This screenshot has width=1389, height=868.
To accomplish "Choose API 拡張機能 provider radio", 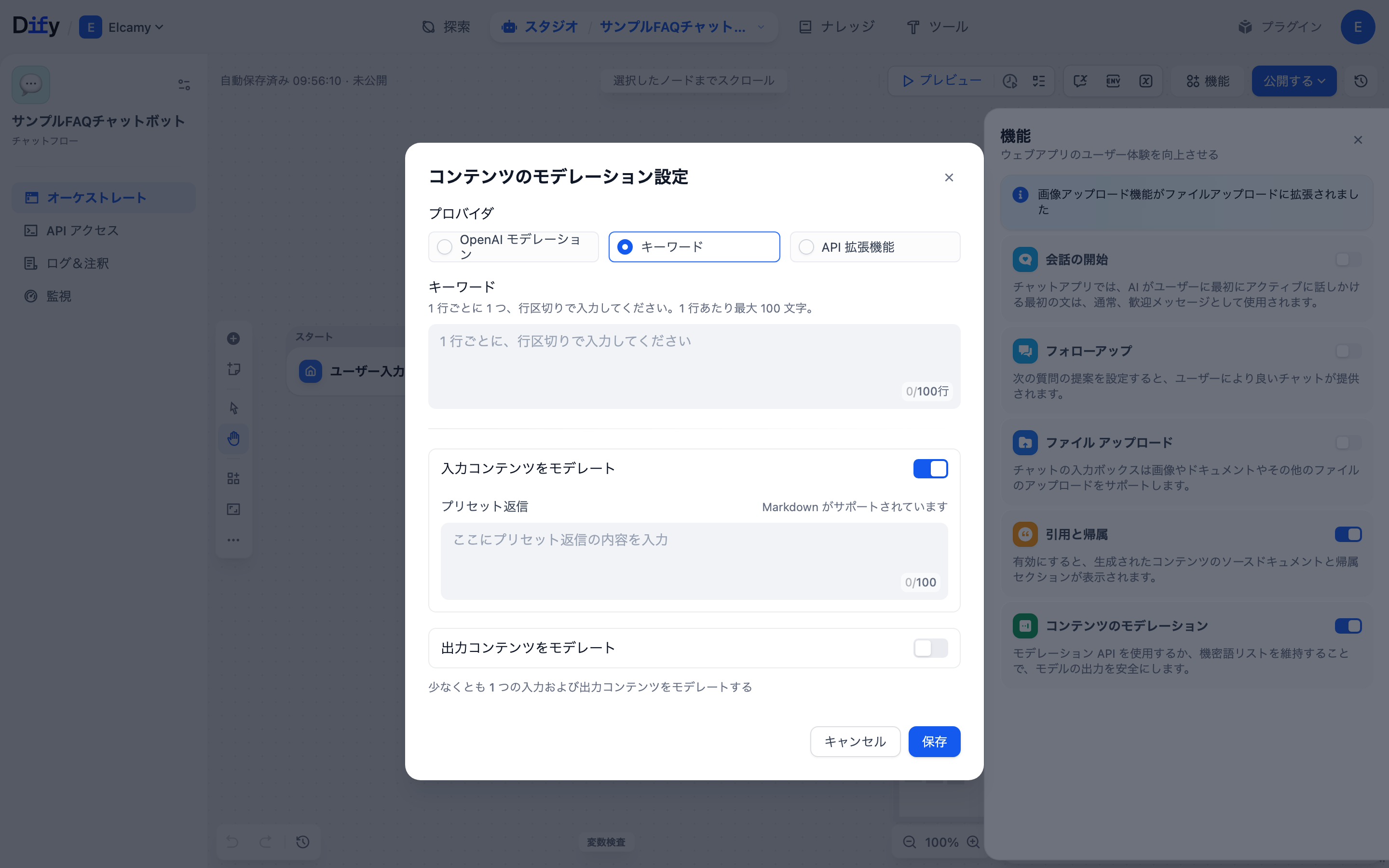I will [806, 247].
